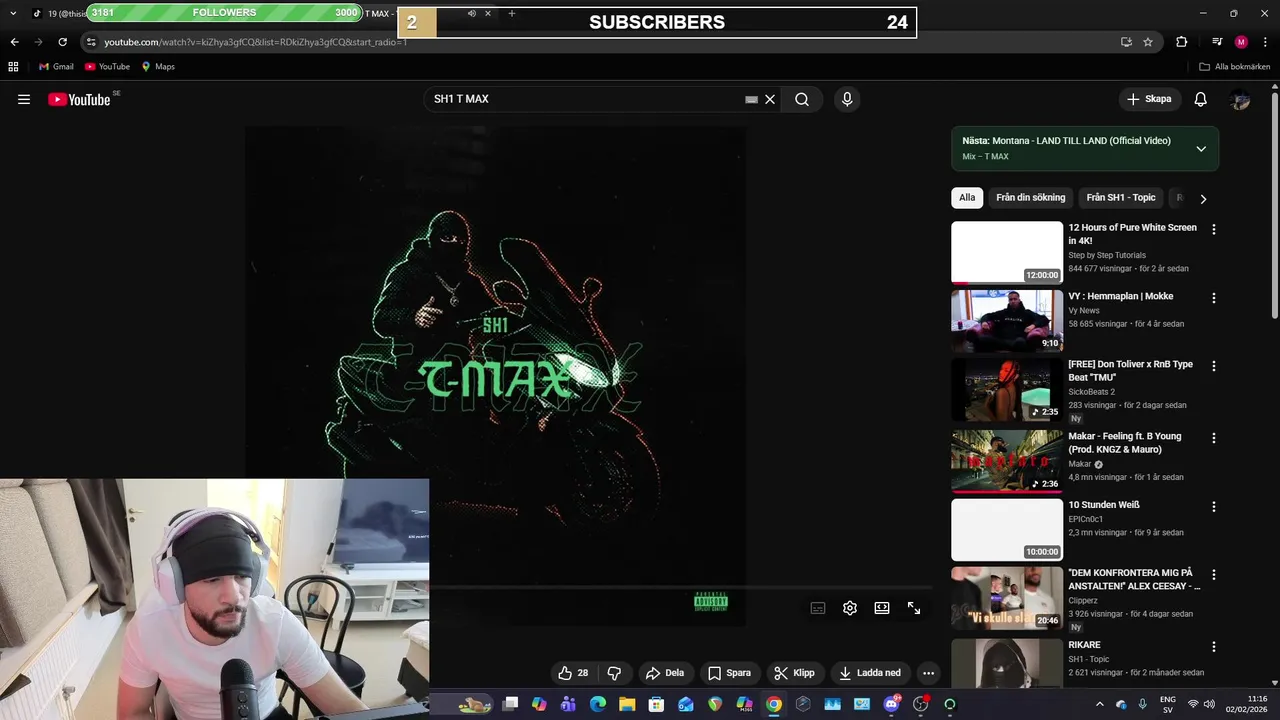This screenshot has width=1280, height=720.
Task: Run search with the magnifier button
Action: coord(802,99)
